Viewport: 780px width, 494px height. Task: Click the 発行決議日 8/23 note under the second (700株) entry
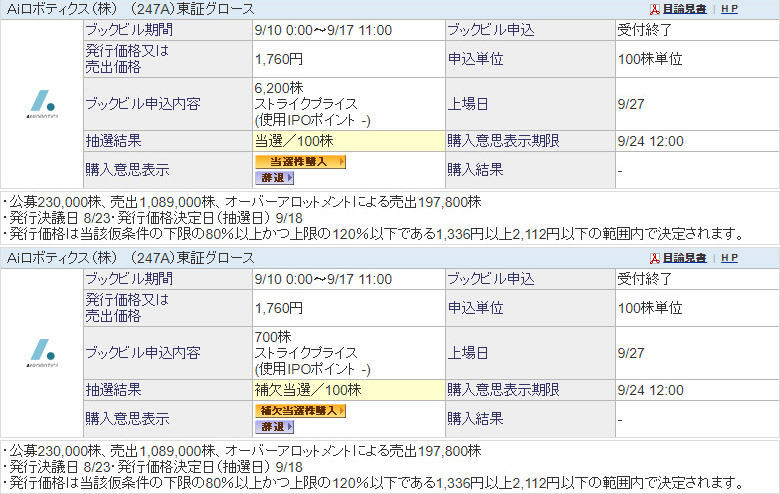pos(153,467)
